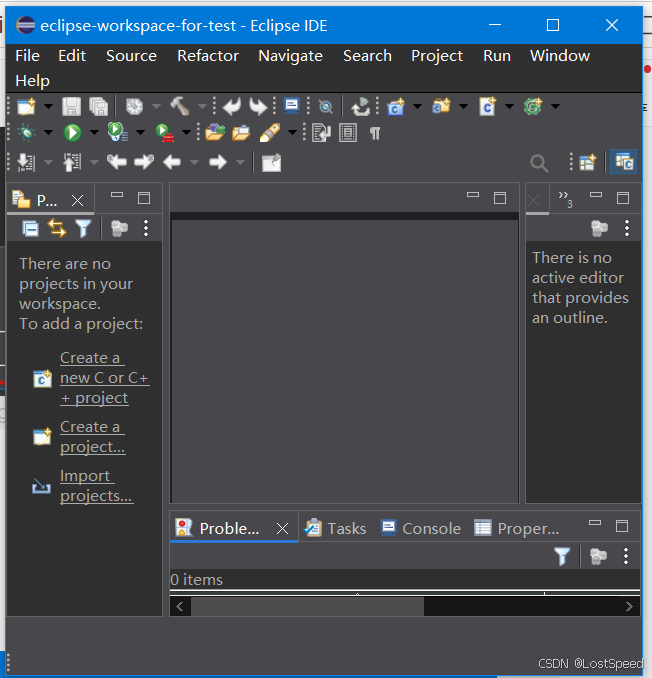652x678 pixels.
Task: Click Undo curved left arrow icon
Action: coord(232,106)
